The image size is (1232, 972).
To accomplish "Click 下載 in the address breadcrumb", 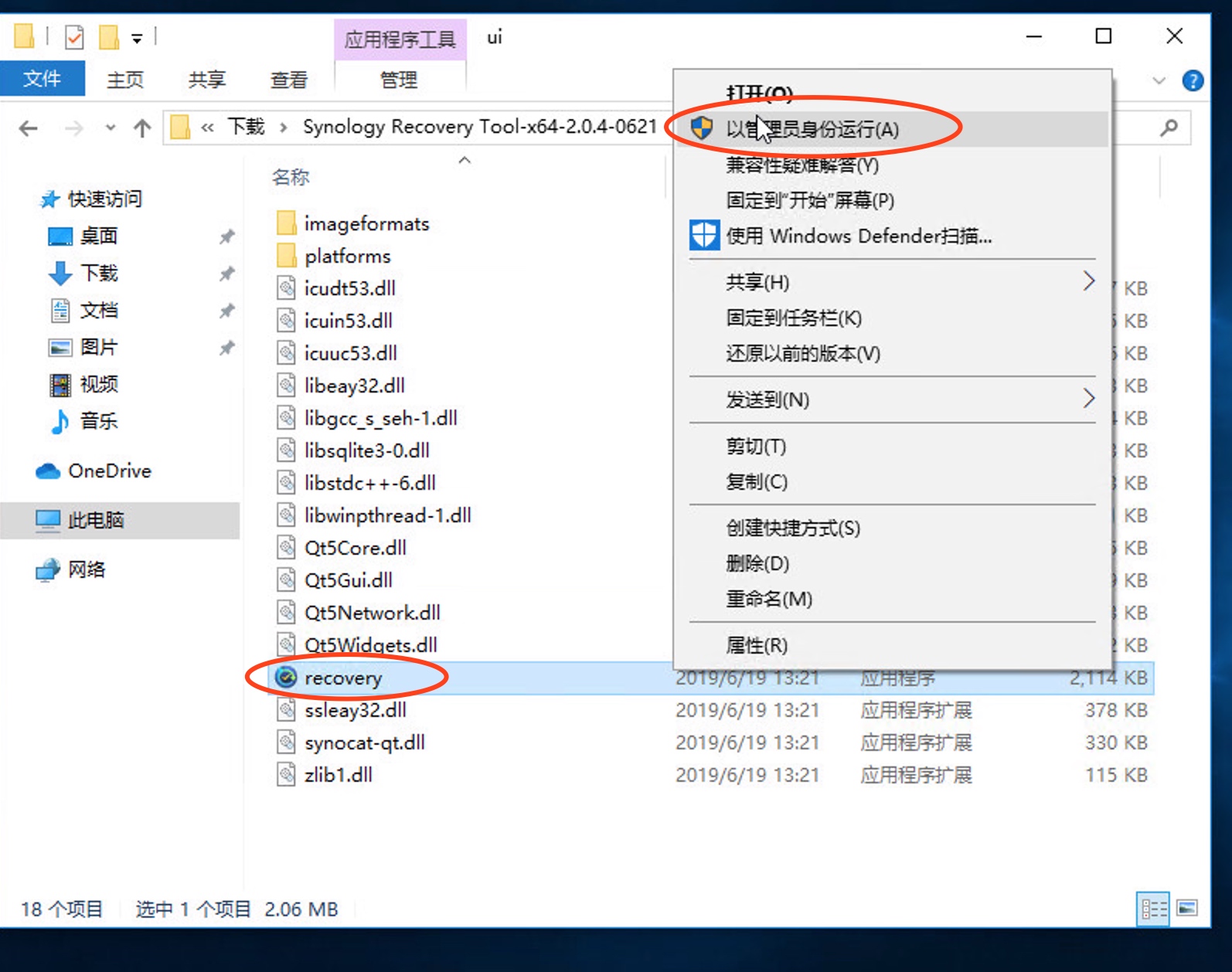I will [247, 126].
